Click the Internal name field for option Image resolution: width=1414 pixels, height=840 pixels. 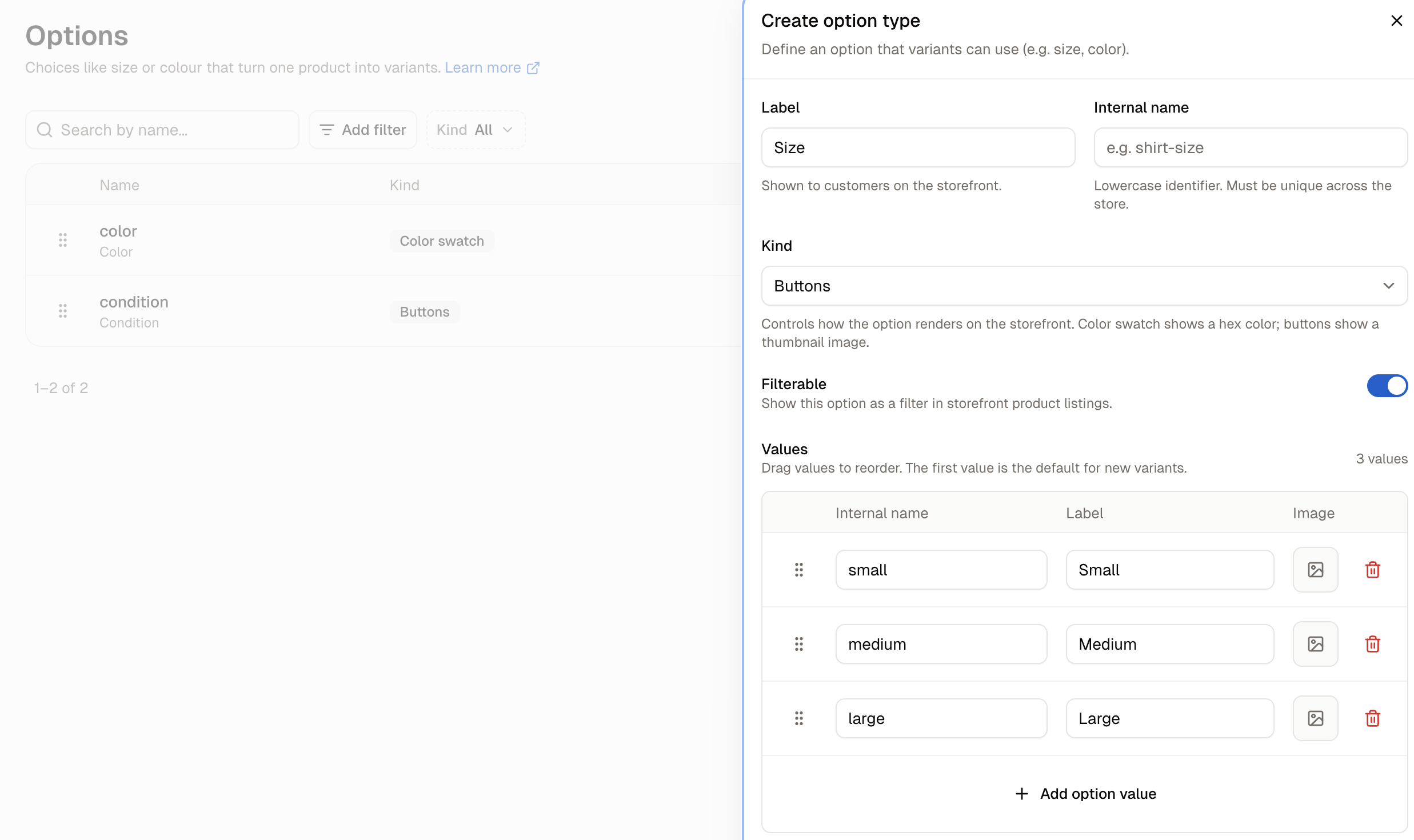pyautogui.click(x=1251, y=147)
